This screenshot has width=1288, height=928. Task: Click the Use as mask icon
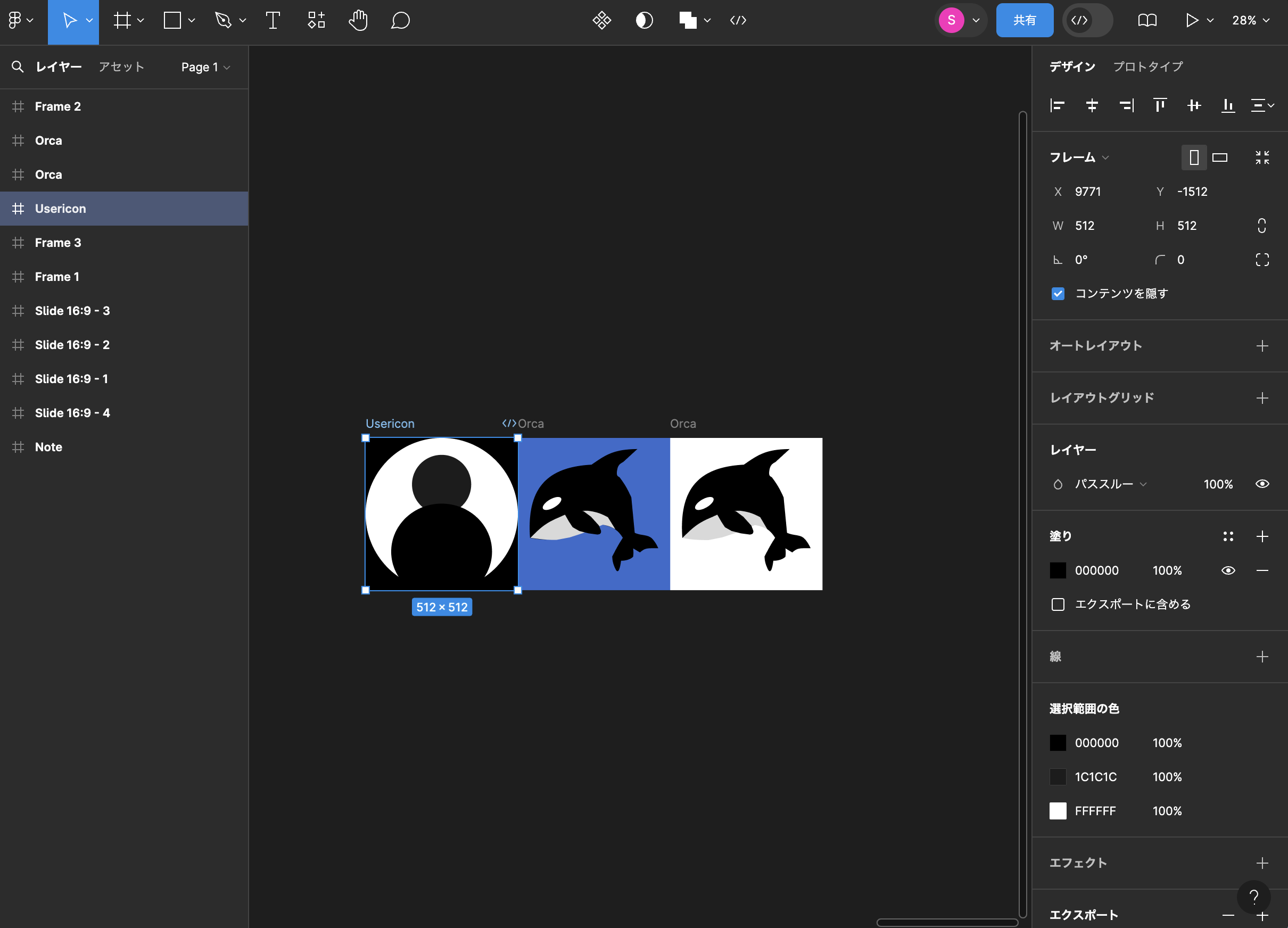[644, 20]
